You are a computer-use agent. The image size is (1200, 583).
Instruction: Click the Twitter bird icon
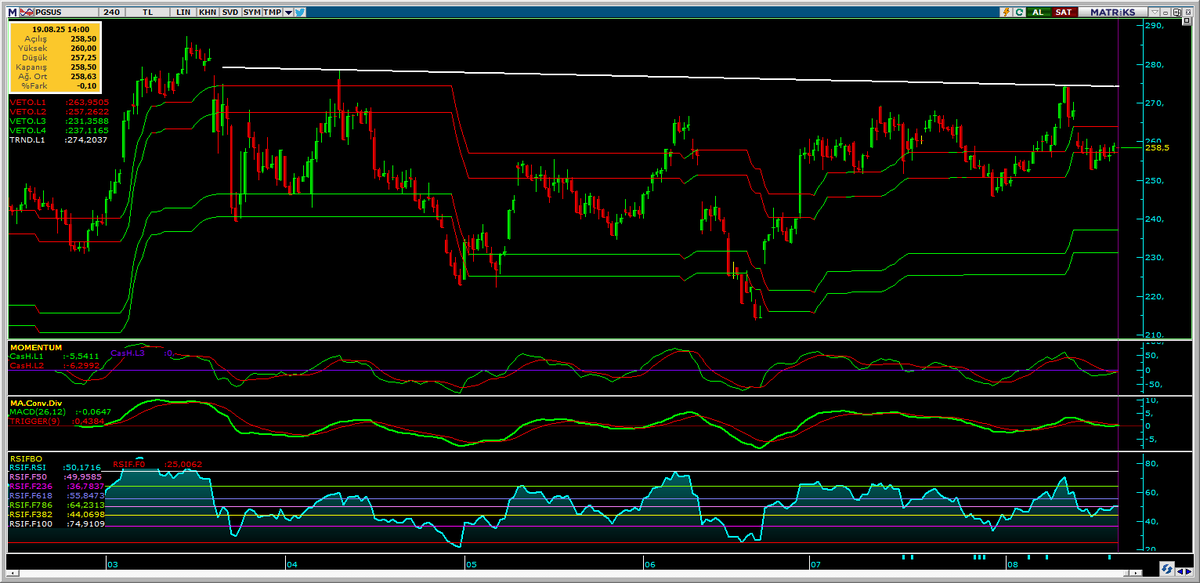[x=300, y=11]
